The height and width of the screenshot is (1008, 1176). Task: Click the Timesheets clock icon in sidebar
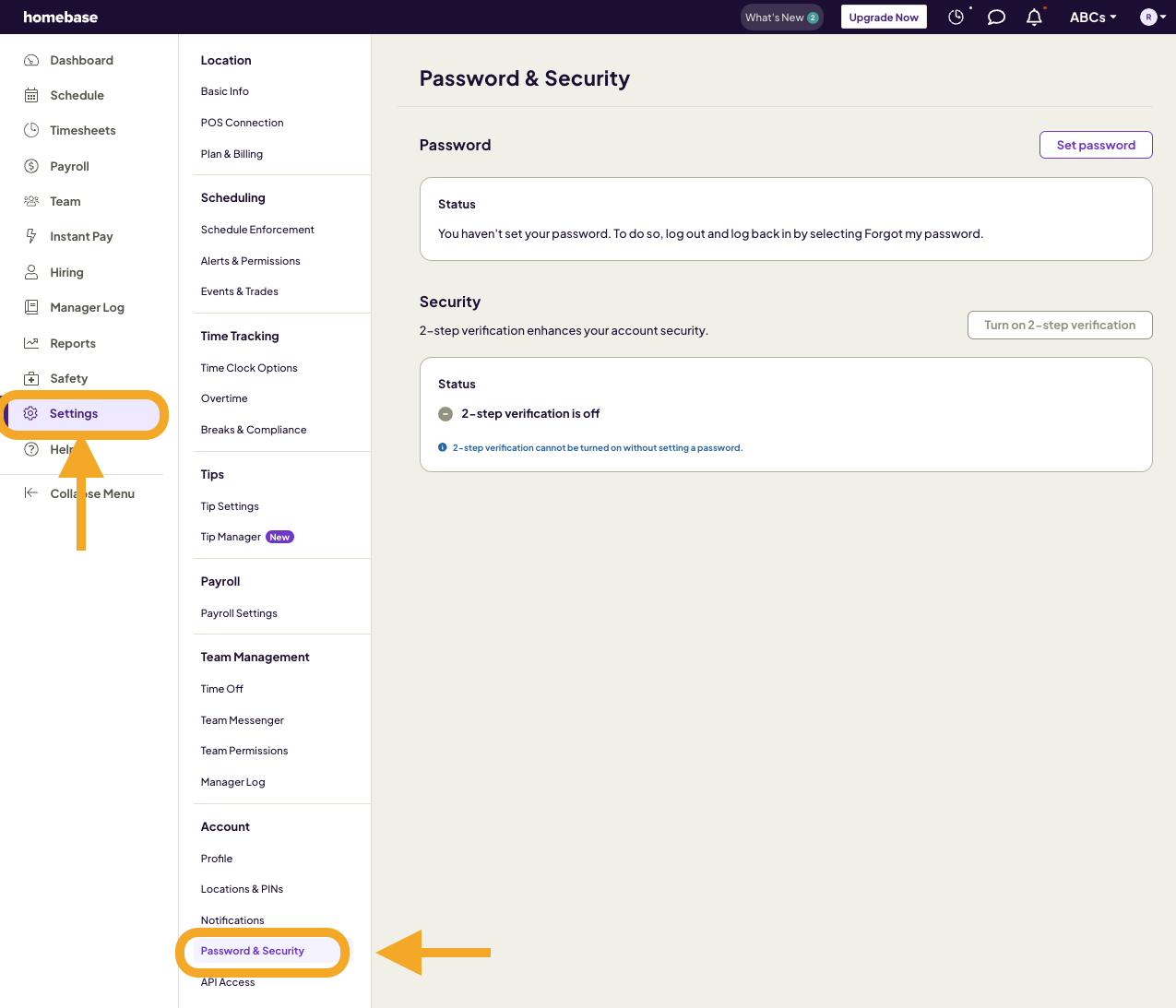pyautogui.click(x=33, y=129)
